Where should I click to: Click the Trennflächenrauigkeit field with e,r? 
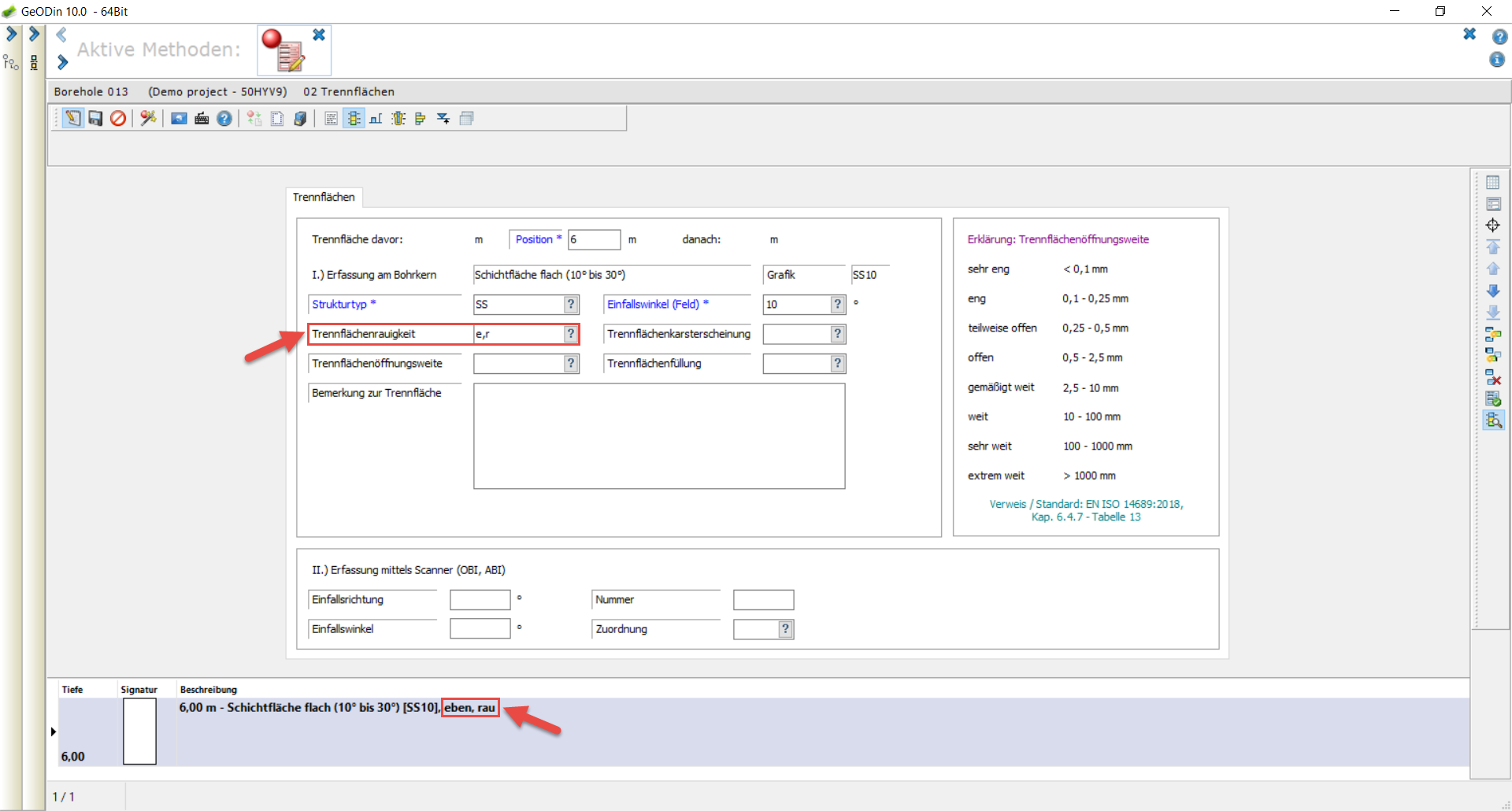[x=519, y=334]
